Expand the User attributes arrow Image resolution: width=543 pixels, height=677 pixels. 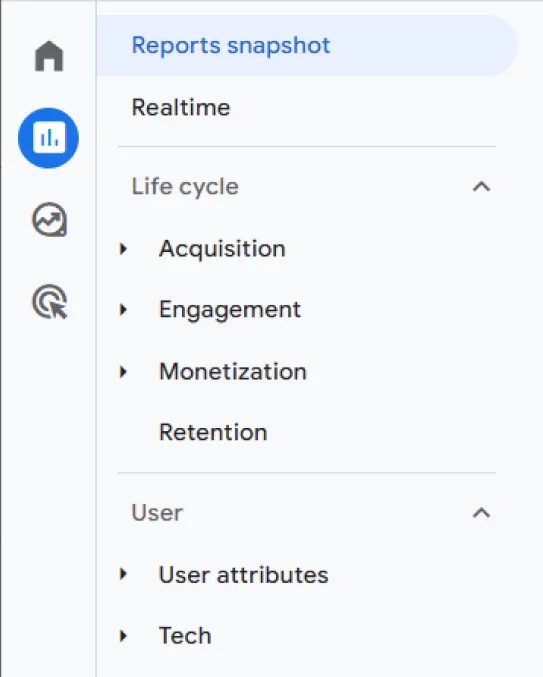pyautogui.click(x=123, y=574)
